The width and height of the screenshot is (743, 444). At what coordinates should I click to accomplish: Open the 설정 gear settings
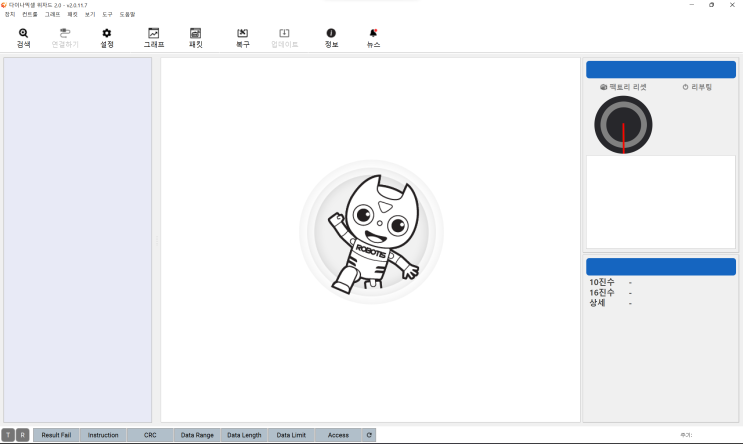point(107,38)
